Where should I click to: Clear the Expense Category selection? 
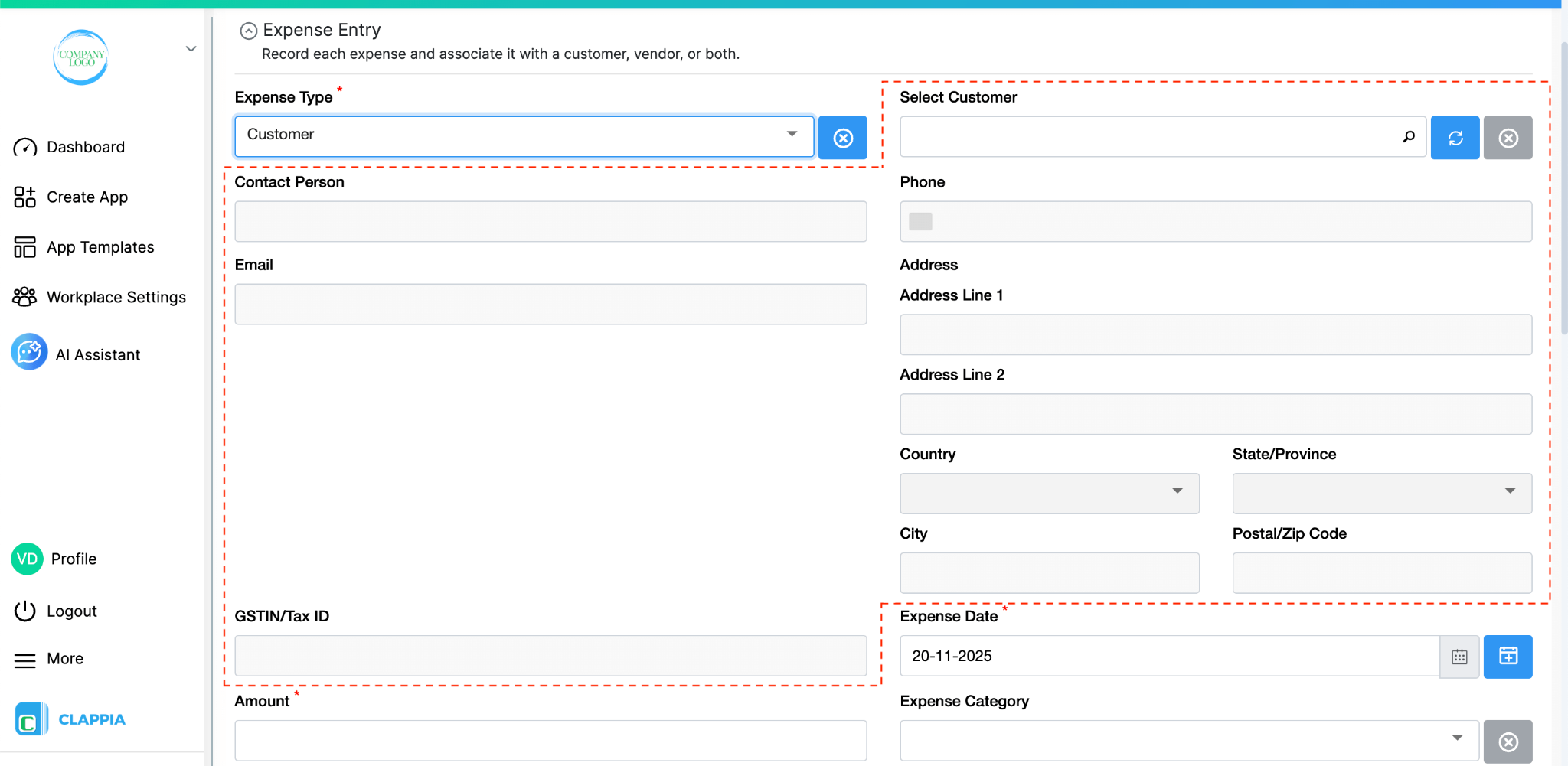(1508, 741)
